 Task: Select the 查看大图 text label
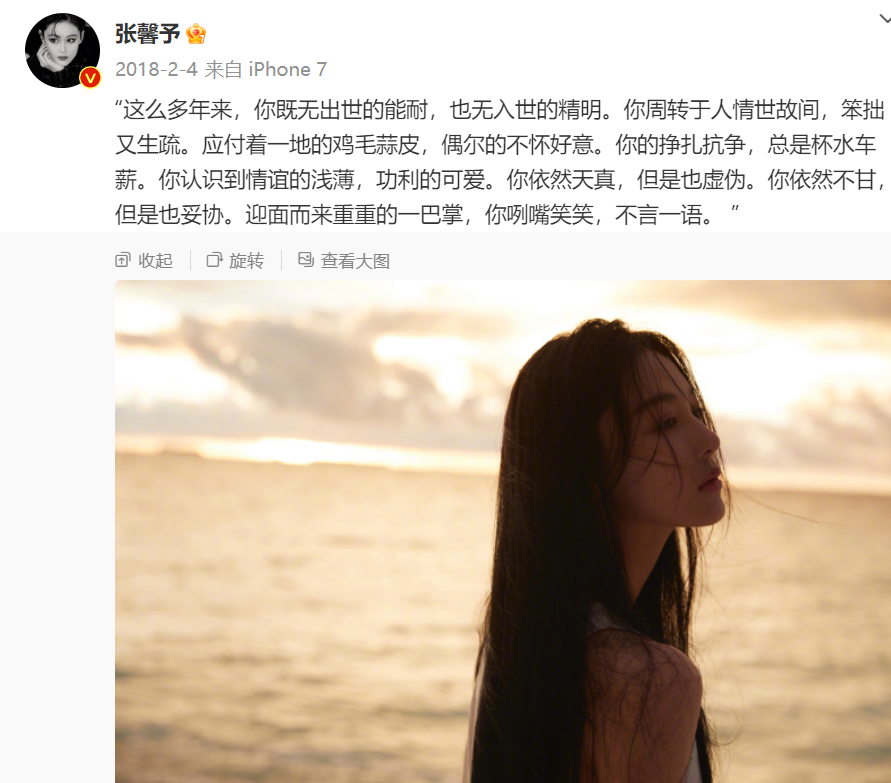pos(355,261)
